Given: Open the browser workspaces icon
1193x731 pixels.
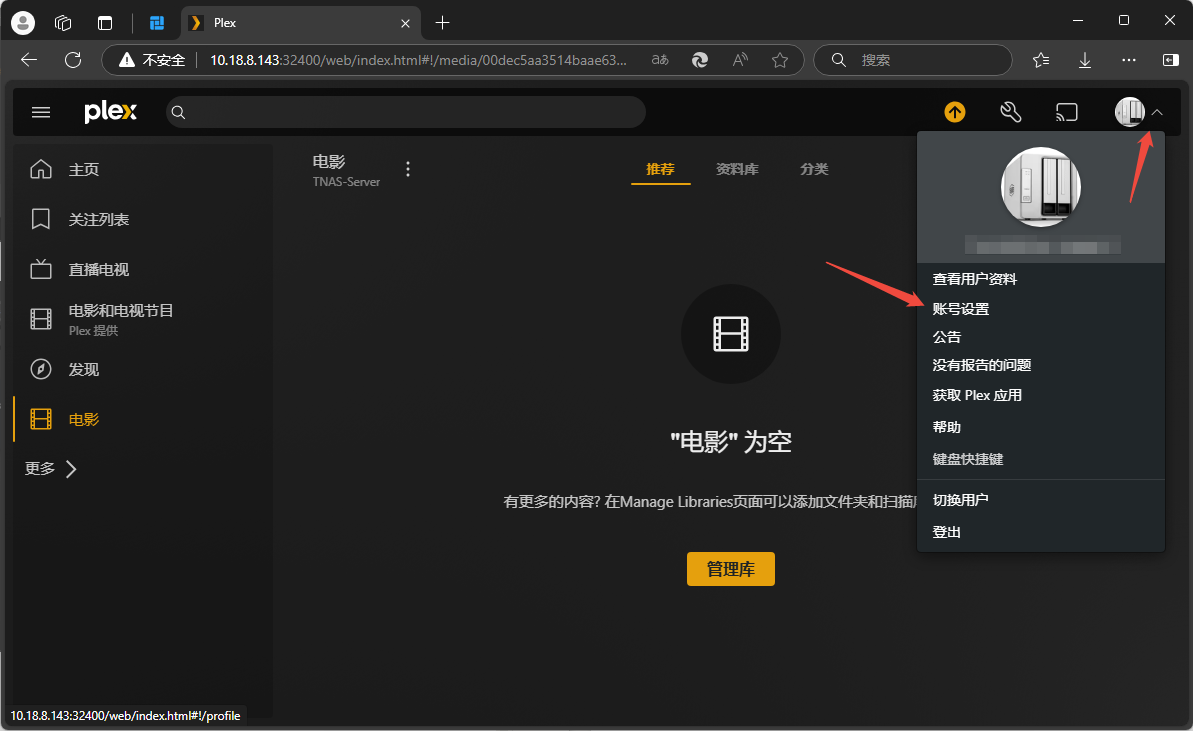Looking at the screenshot, I should click(63, 23).
